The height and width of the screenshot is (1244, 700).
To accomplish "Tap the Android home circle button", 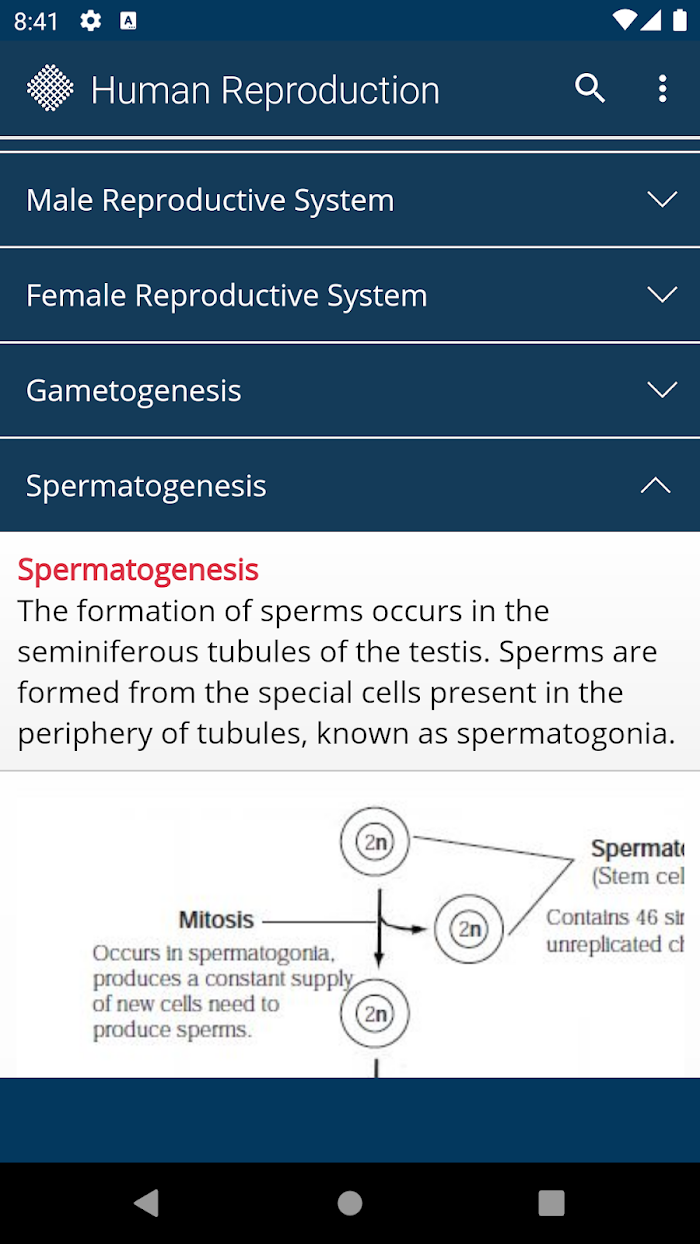I will 350,1203.
